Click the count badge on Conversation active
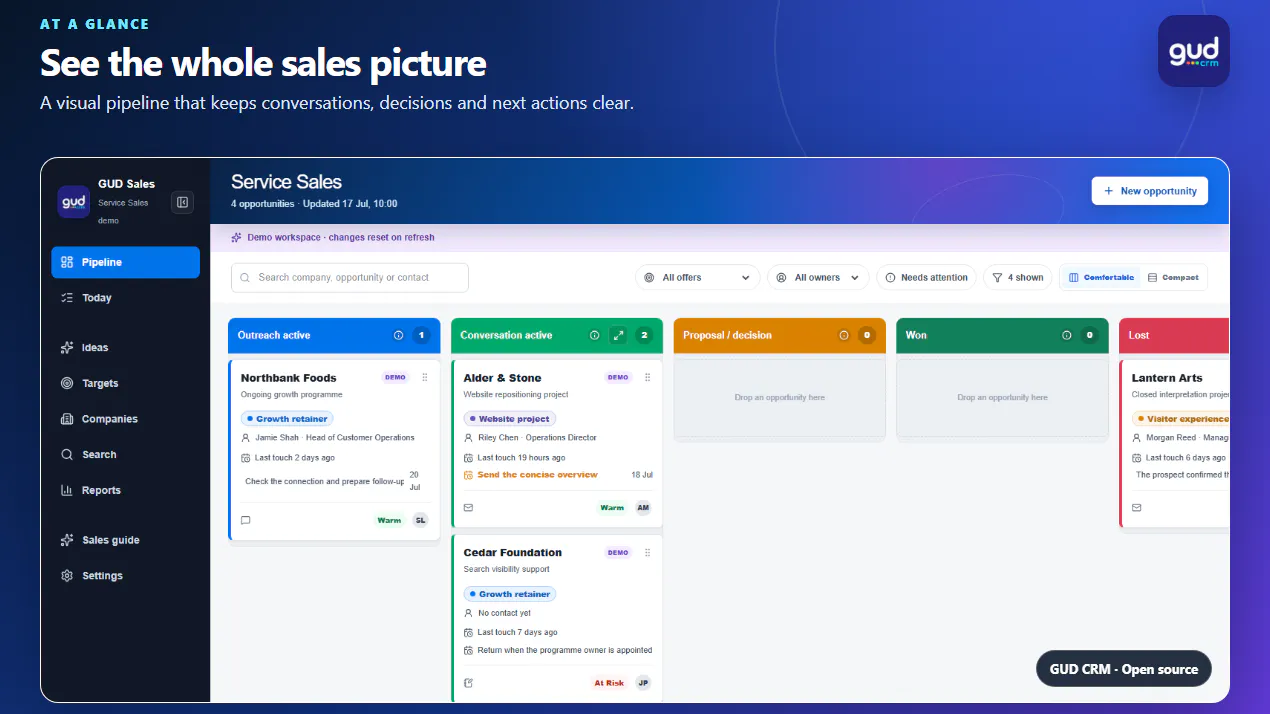This screenshot has width=1270, height=714. tap(644, 335)
